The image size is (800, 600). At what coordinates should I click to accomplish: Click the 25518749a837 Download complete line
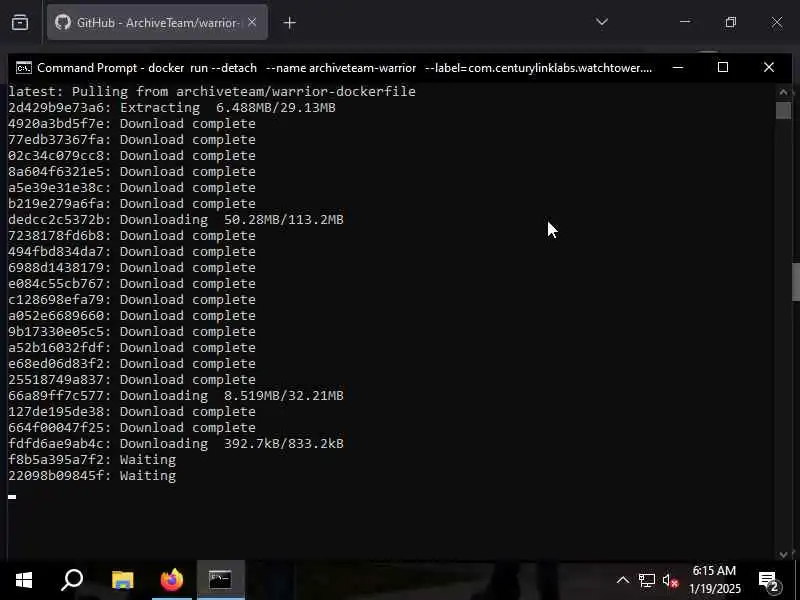pyautogui.click(x=132, y=380)
